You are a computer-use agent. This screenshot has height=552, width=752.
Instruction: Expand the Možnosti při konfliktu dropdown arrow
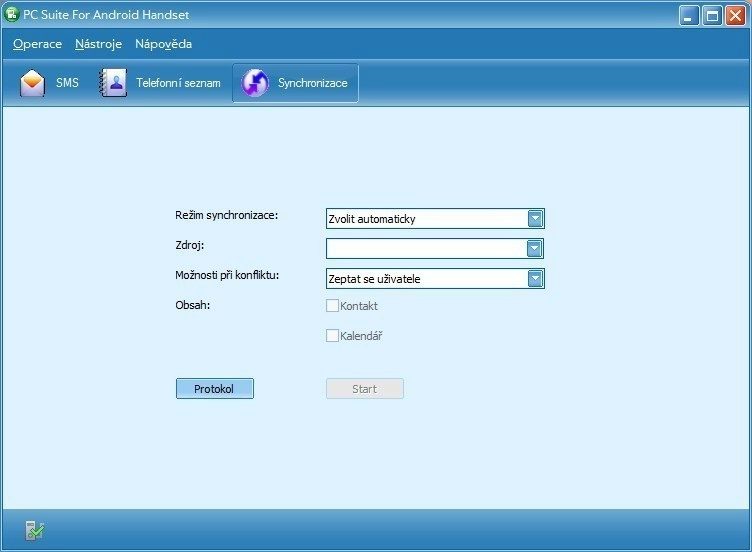[x=535, y=279]
